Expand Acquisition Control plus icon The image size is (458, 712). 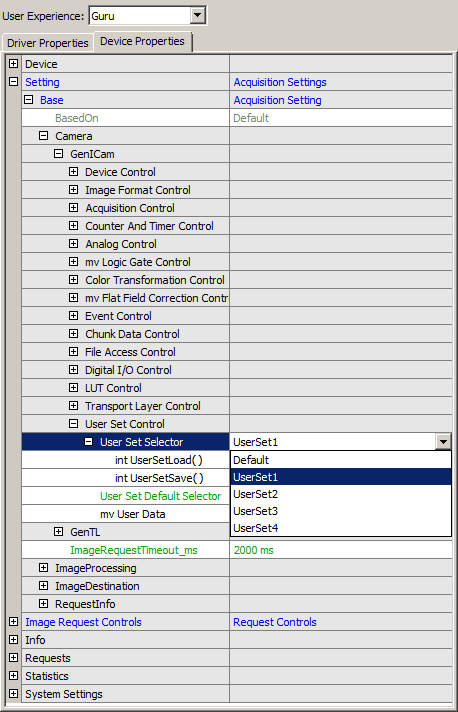[x=74, y=208]
